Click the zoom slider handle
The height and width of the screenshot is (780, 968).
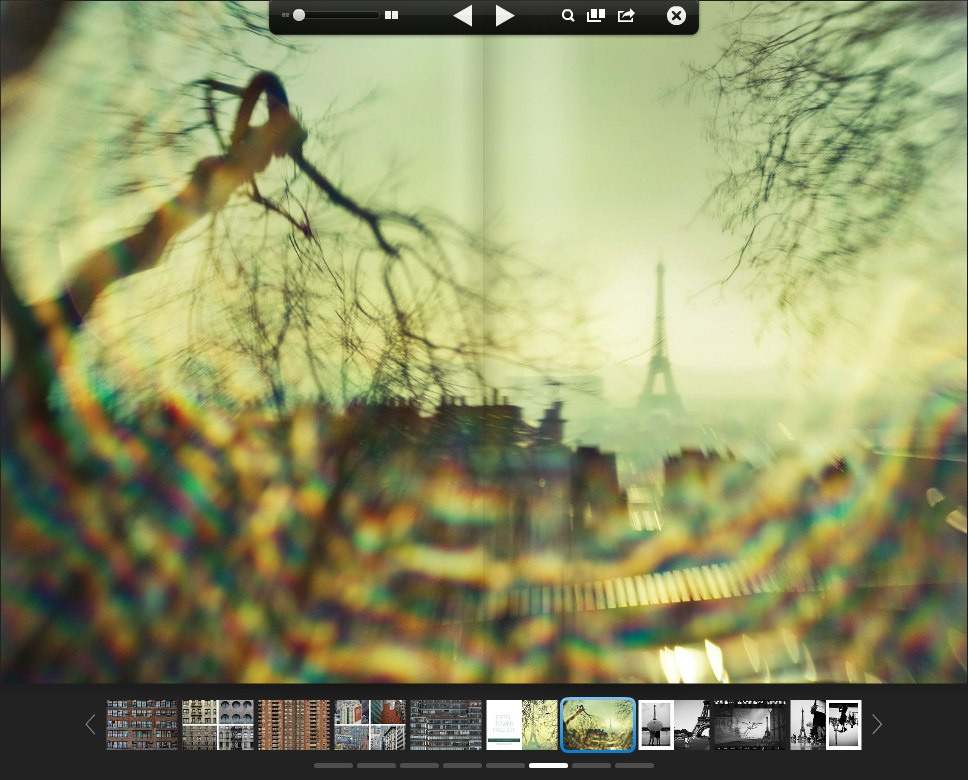299,16
